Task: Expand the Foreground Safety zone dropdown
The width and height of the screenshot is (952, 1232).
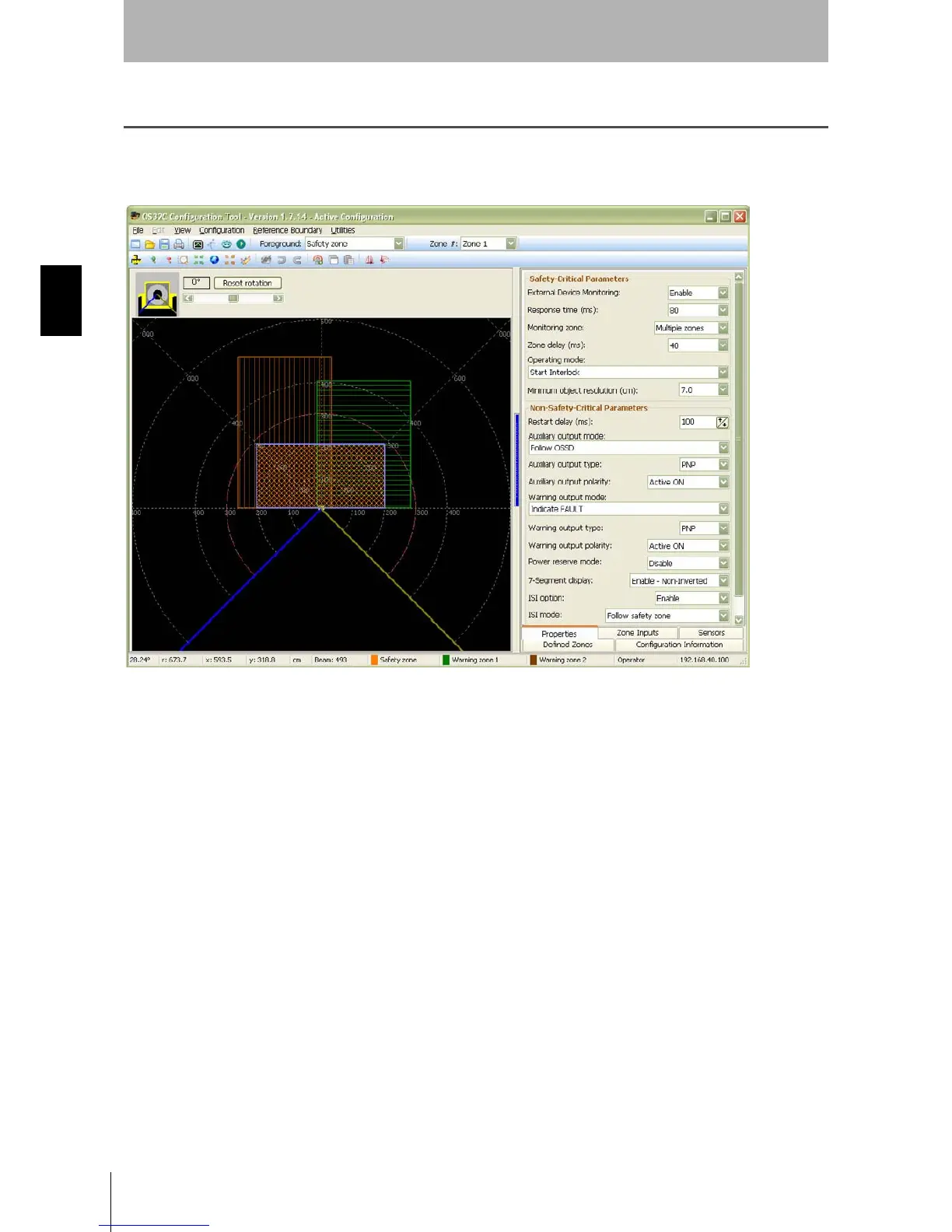Action: click(x=398, y=243)
